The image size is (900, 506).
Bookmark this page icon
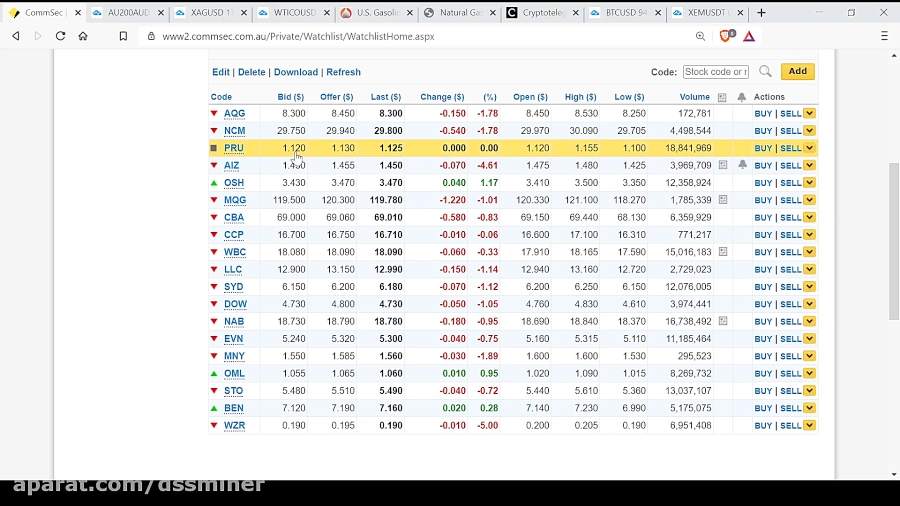(x=123, y=36)
